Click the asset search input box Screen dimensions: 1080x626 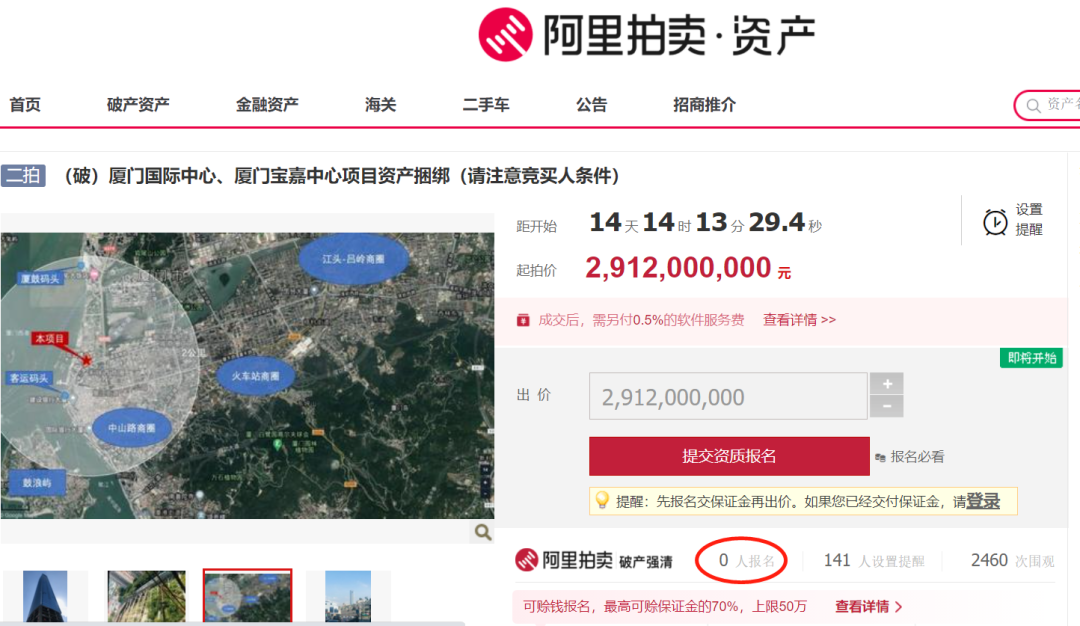click(1047, 105)
